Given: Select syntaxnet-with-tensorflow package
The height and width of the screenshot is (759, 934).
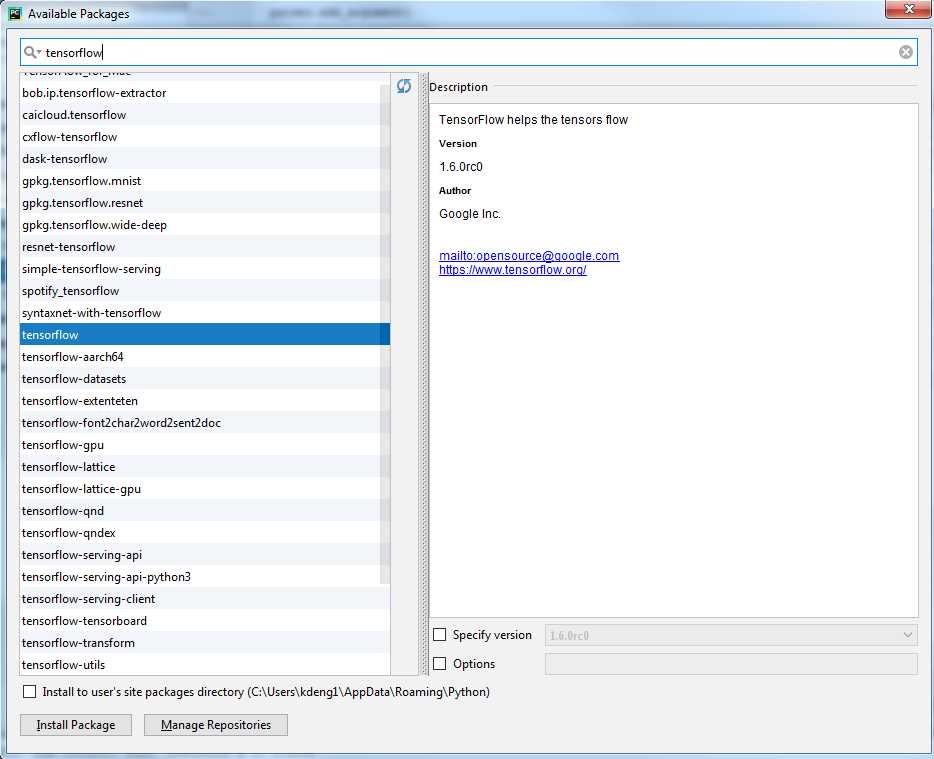Looking at the screenshot, I should (205, 313).
